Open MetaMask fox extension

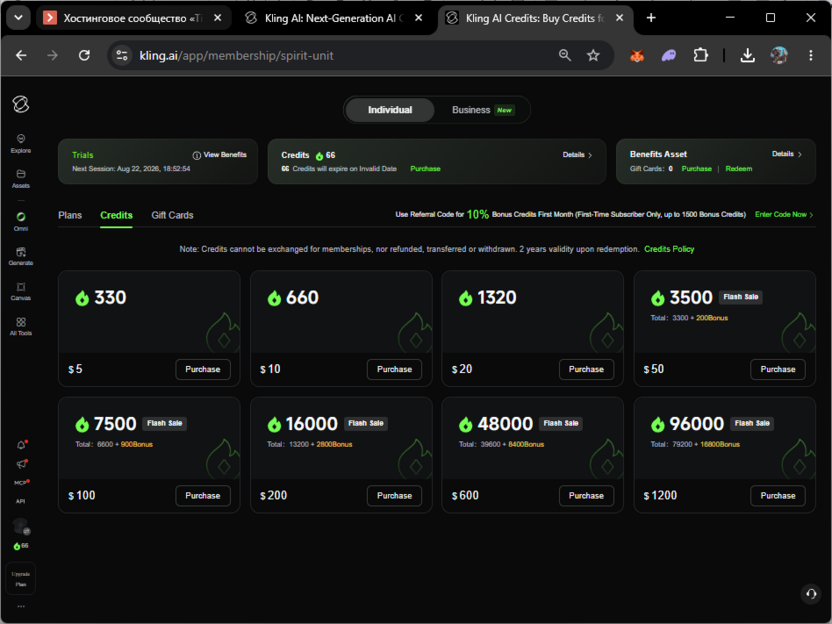(x=637, y=55)
